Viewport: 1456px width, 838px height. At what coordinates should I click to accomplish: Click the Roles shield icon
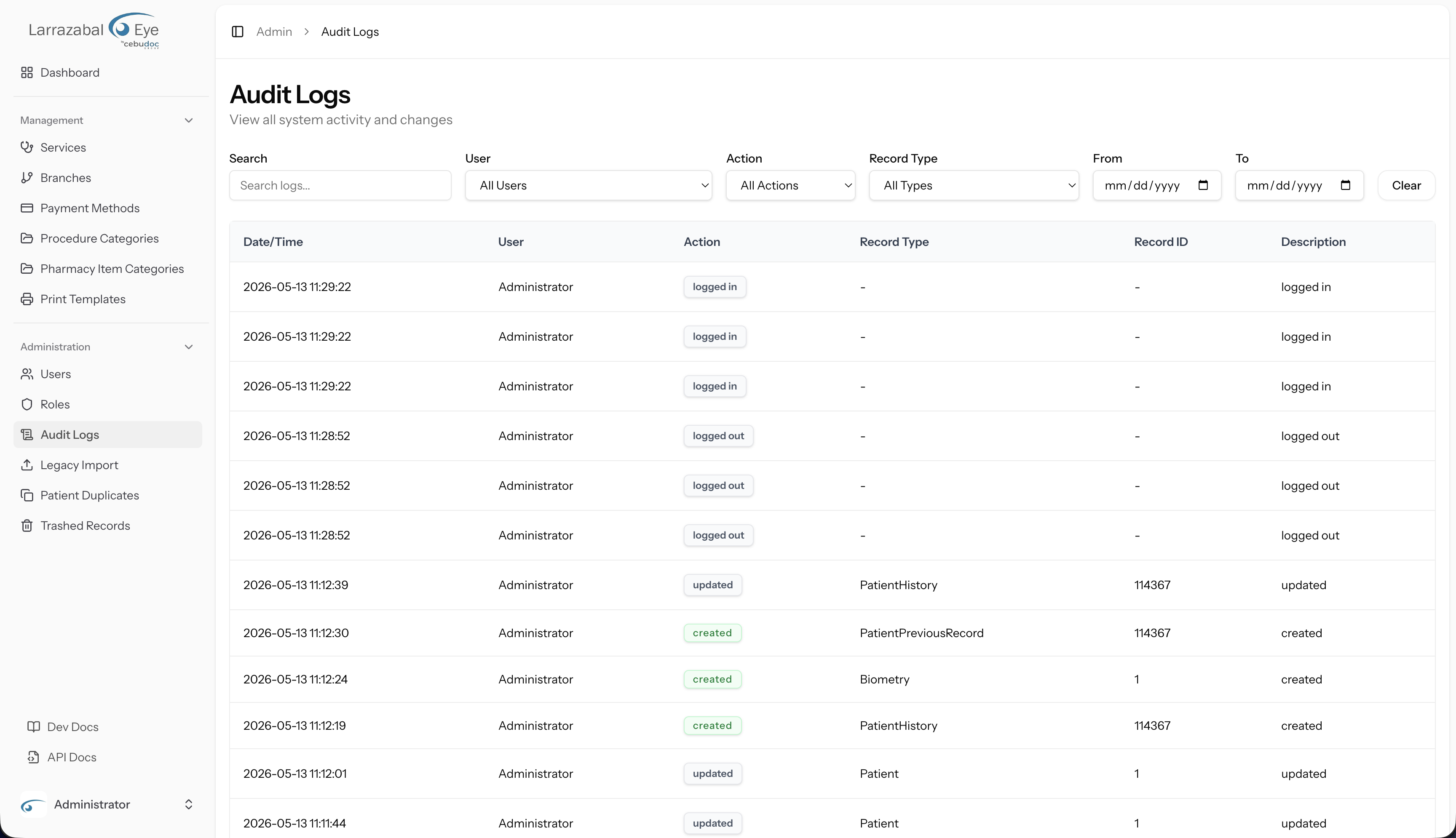pos(27,405)
